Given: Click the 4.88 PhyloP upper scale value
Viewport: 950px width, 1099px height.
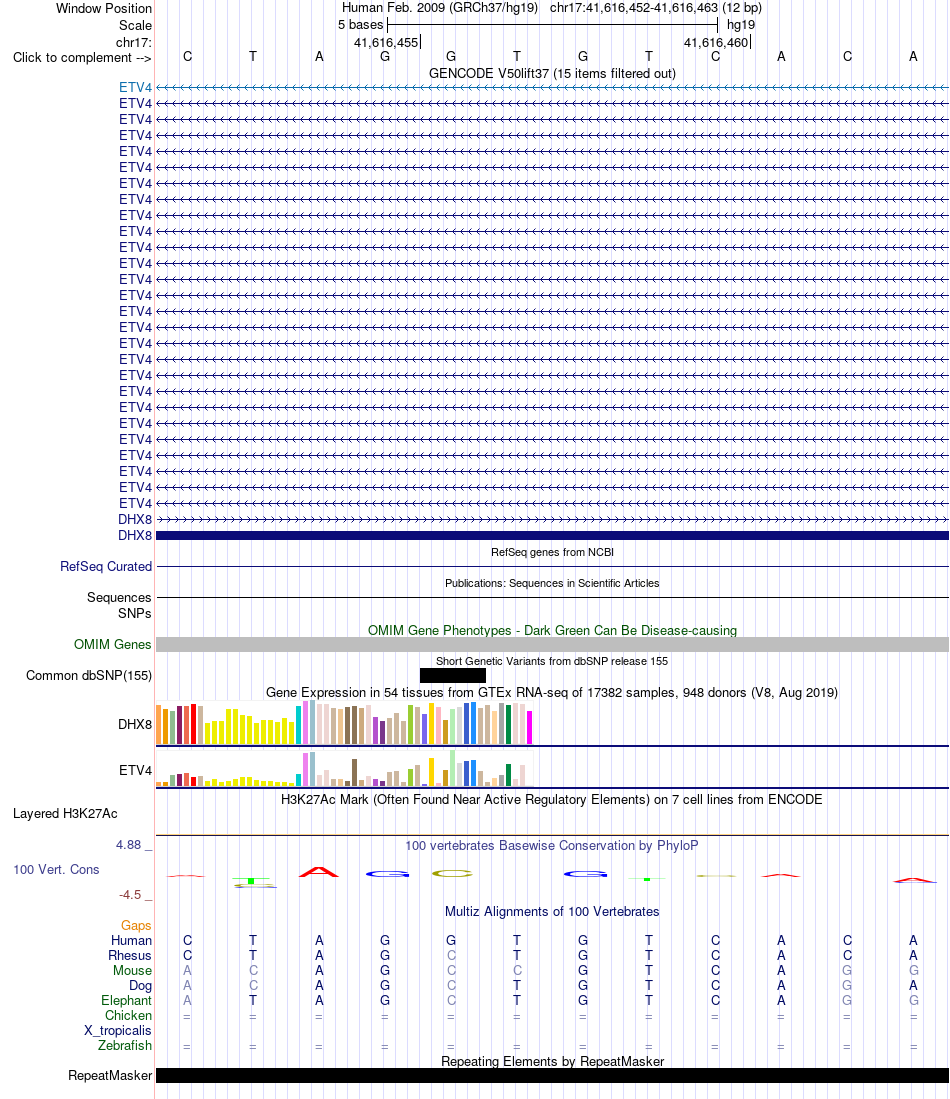Looking at the screenshot, I should point(128,845).
